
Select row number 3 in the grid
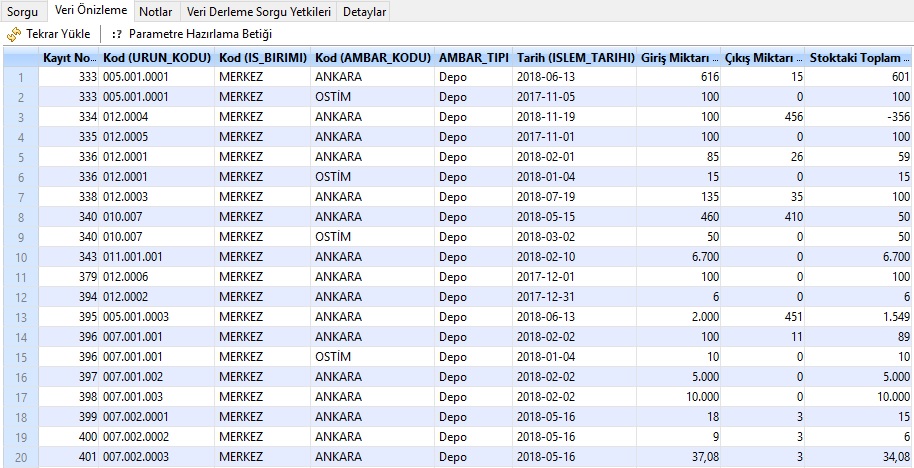pos(20,117)
